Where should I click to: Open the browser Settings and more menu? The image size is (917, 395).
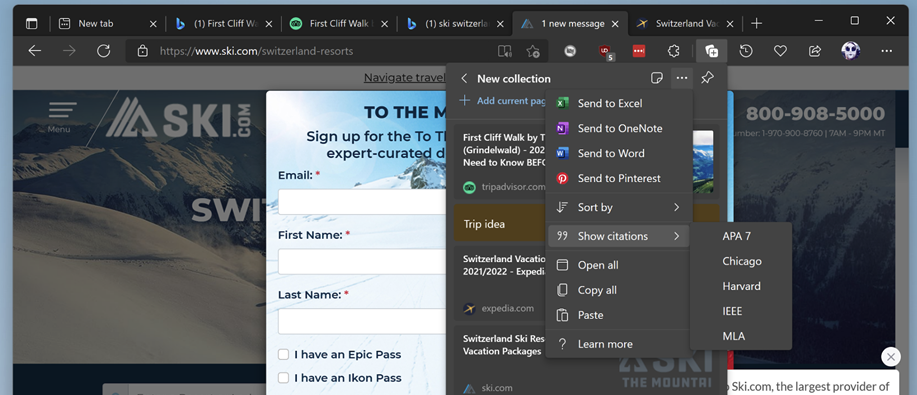[887, 51]
